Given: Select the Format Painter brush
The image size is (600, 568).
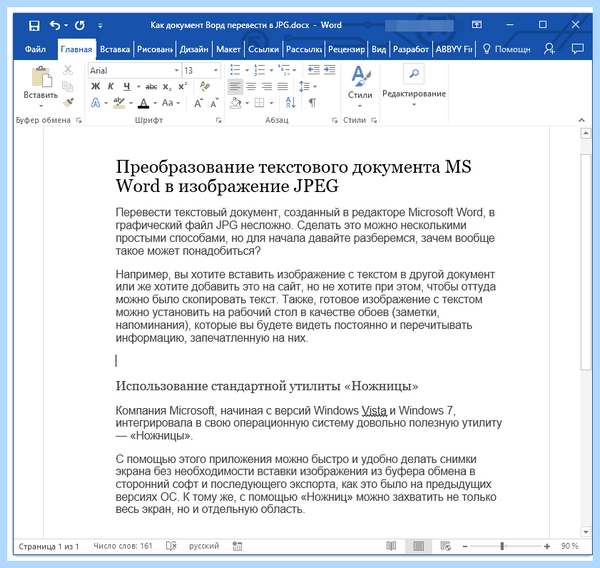Looking at the screenshot, I should [x=68, y=103].
